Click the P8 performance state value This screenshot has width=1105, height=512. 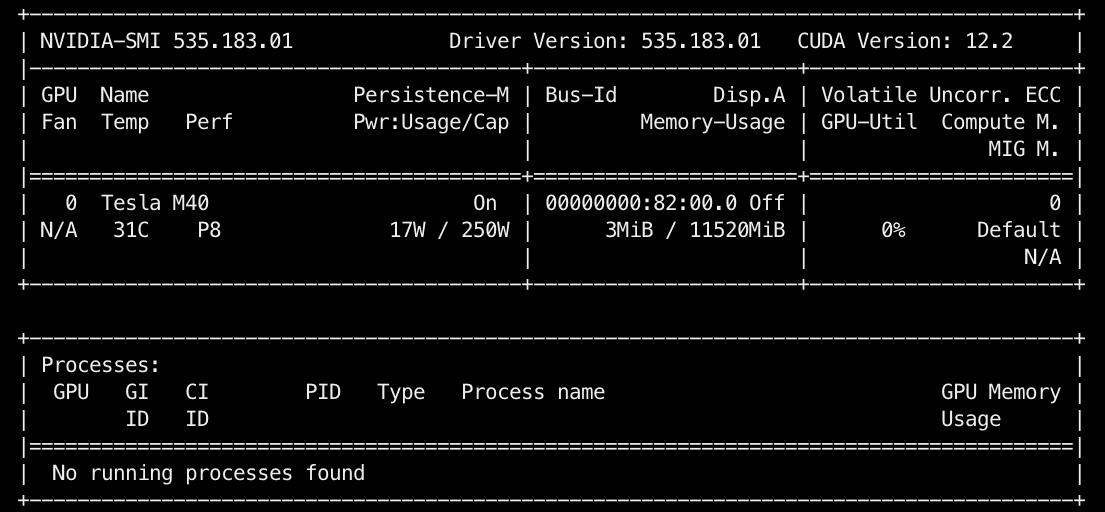209,230
